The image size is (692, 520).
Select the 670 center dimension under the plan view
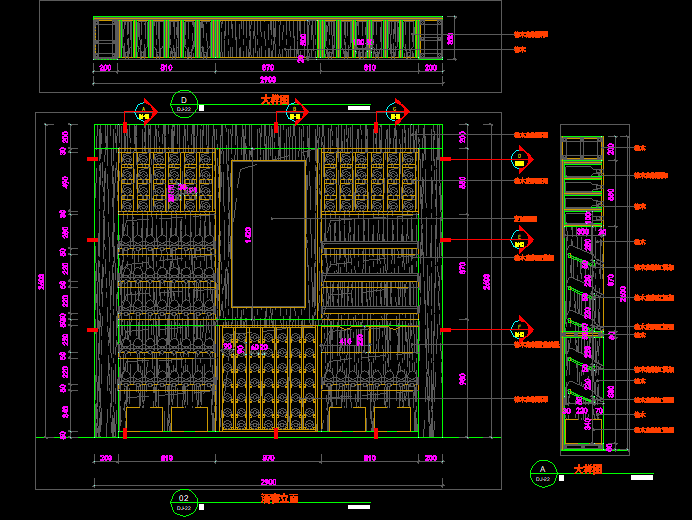pos(268,68)
